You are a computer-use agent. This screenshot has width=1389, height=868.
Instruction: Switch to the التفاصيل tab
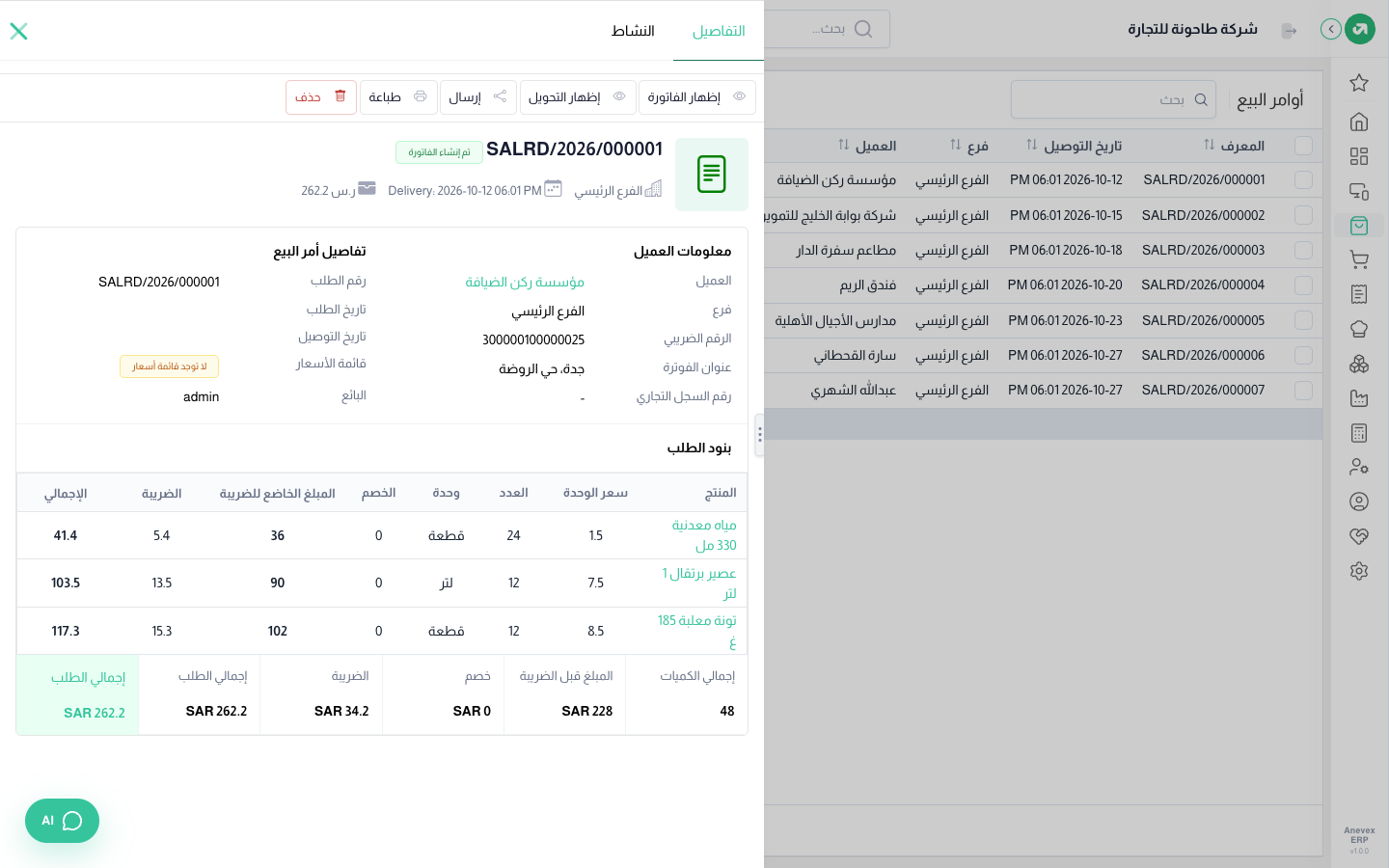719,31
